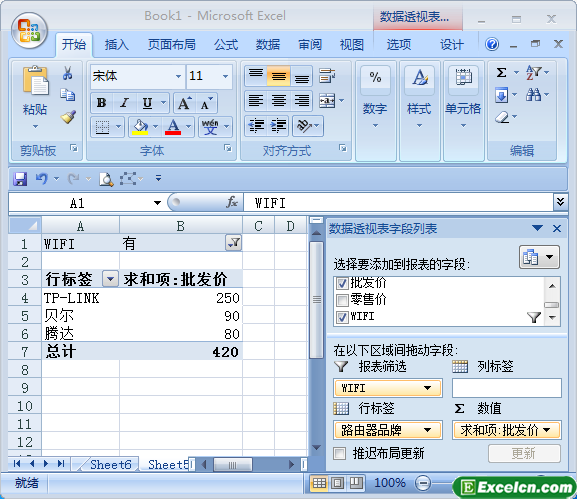Toggle Wrap Text icon
Screen dimensions: 577x499
click(327, 76)
